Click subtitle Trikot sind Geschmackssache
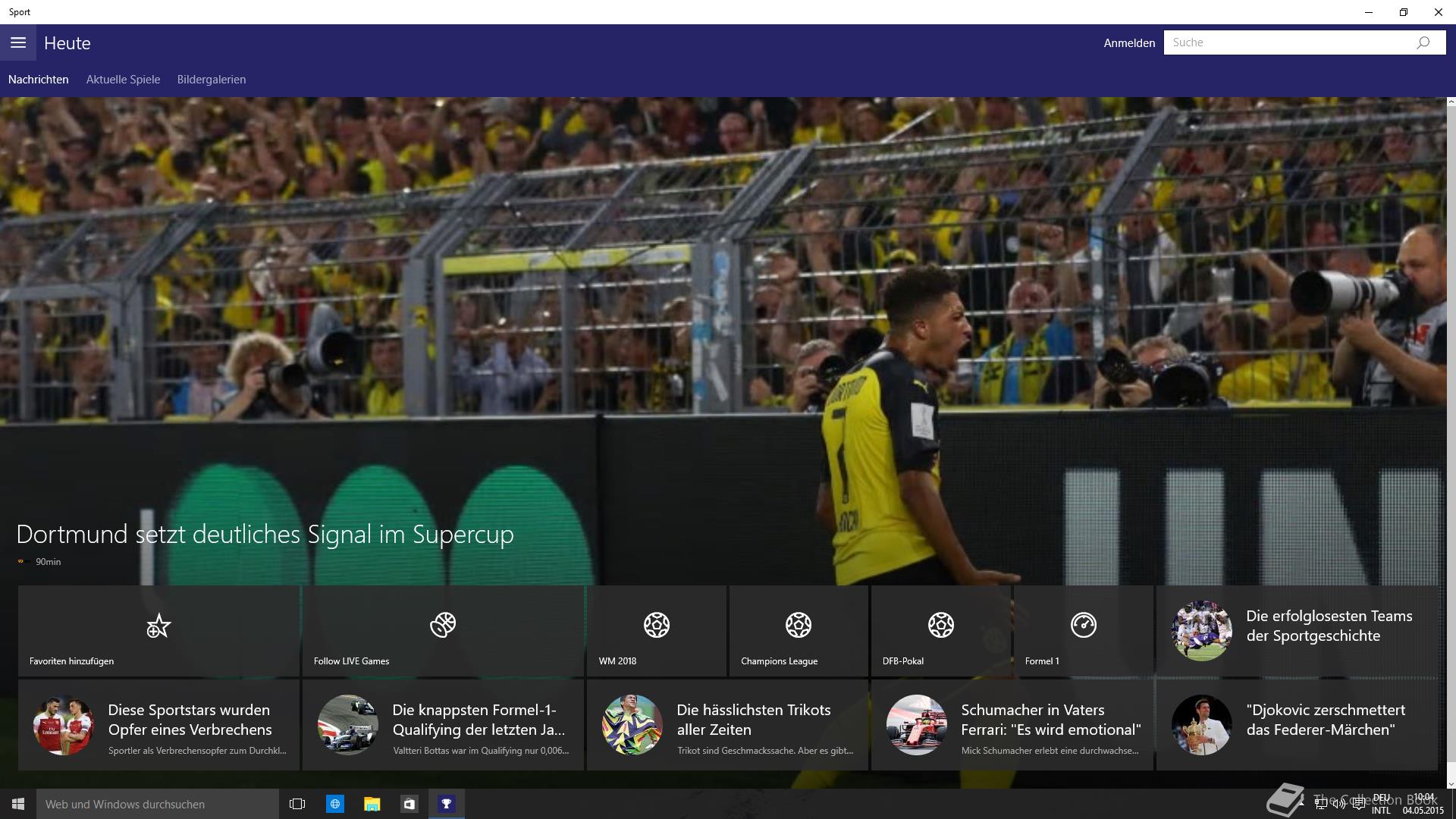This screenshot has height=819, width=1456. tap(765, 751)
